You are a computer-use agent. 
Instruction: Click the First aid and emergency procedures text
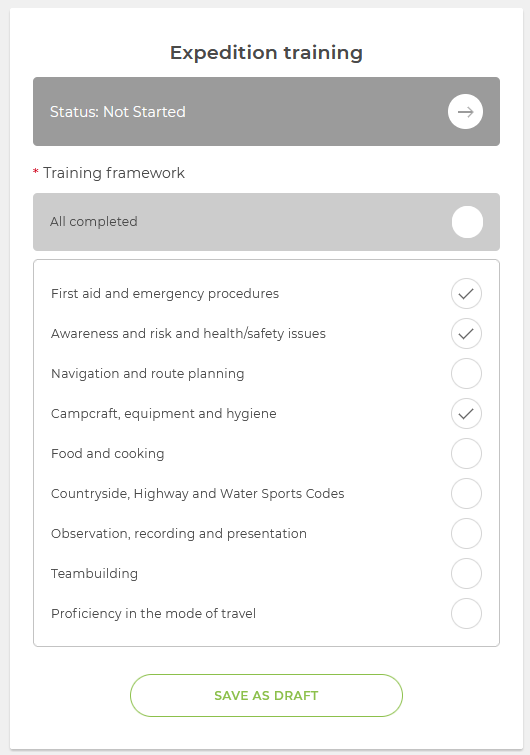click(165, 294)
